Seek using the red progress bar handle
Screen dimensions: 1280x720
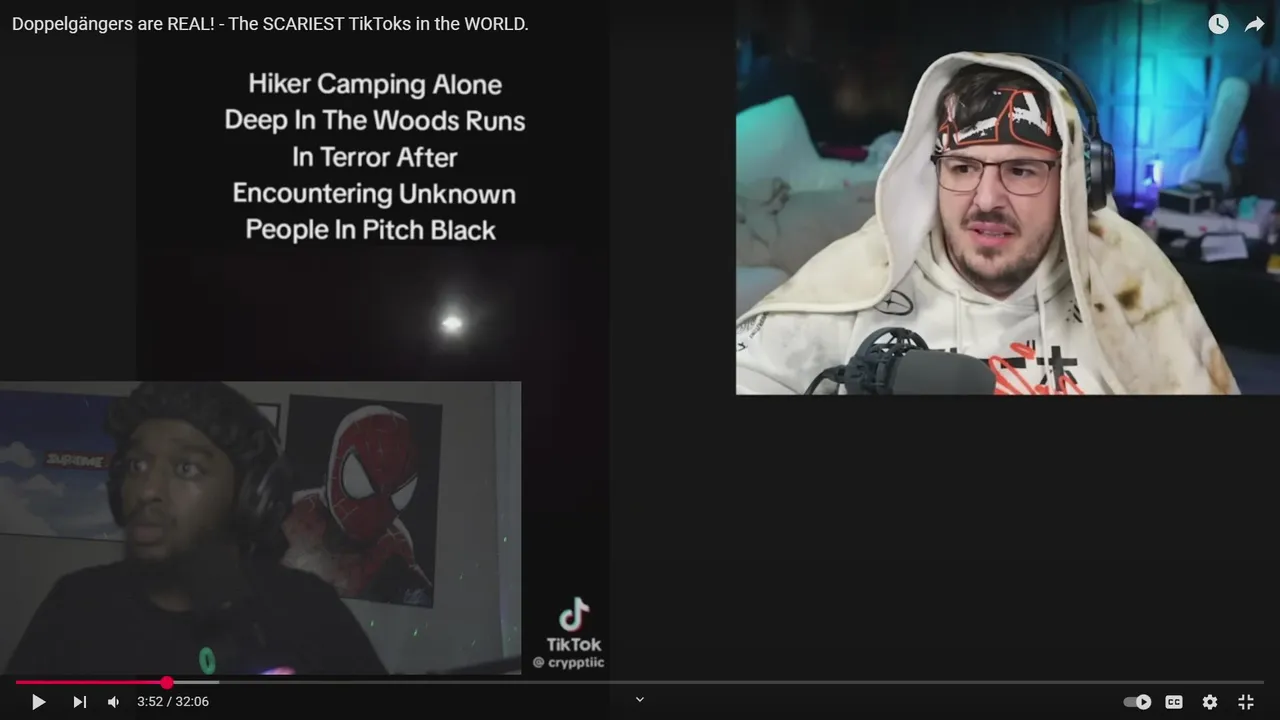coord(167,683)
